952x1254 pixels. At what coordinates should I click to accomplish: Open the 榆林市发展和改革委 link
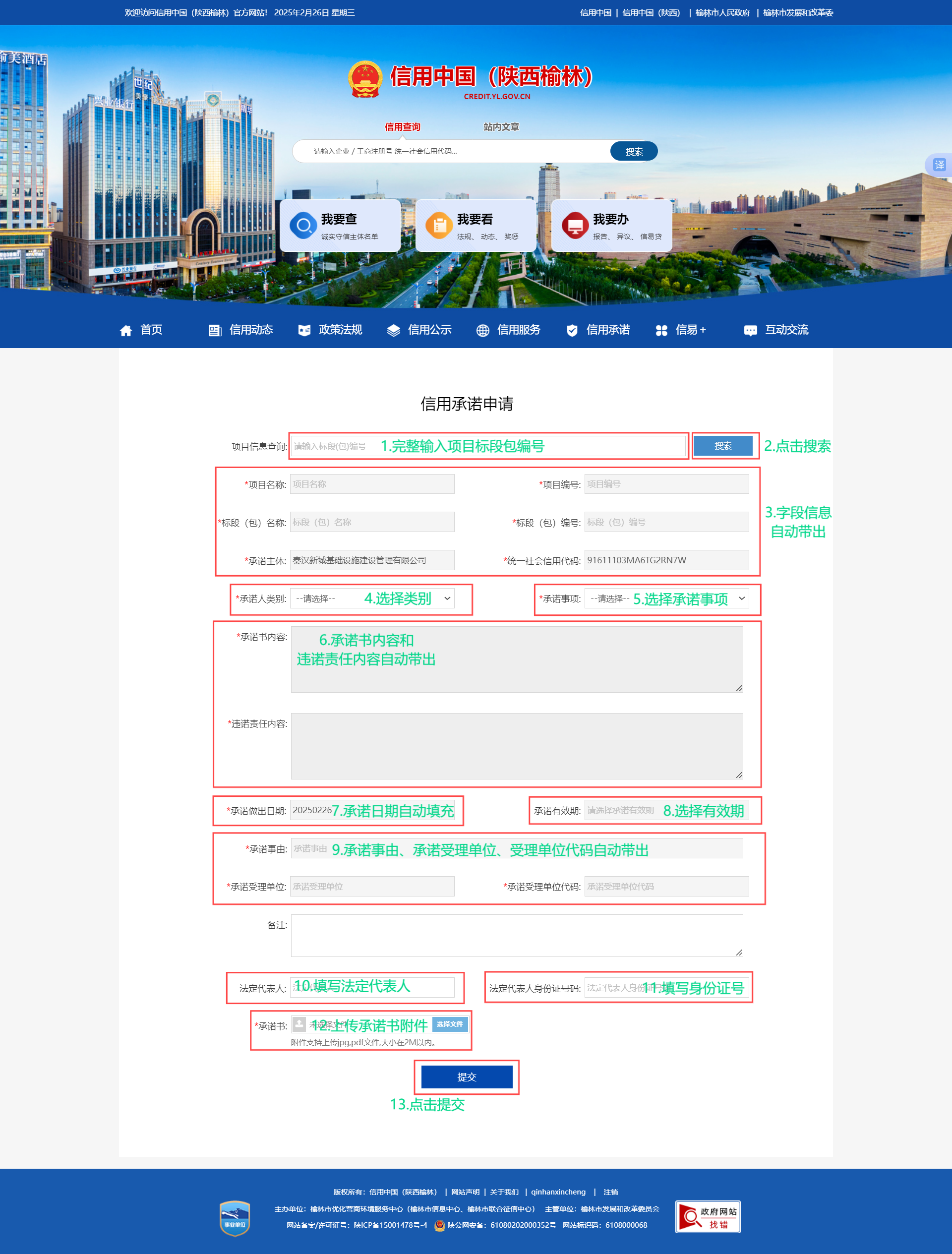point(798,12)
